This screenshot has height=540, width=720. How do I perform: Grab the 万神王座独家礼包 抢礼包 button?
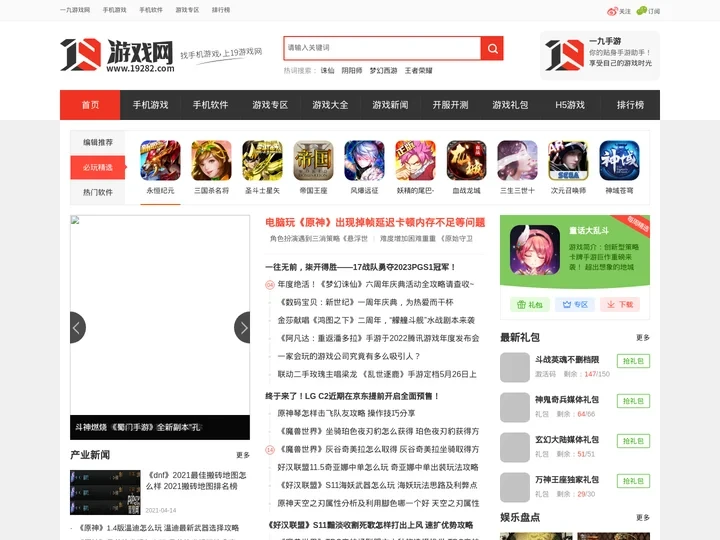coord(633,481)
